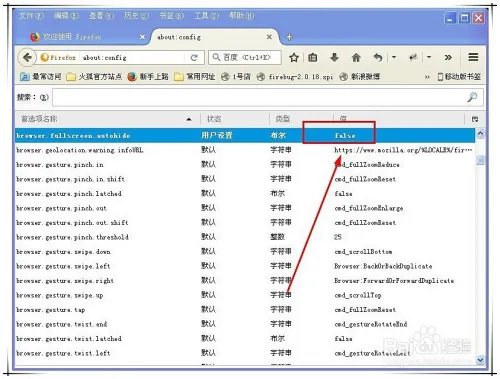Open the 新浪微博 bookmark
This screenshot has height=379, width=500.
point(360,77)
